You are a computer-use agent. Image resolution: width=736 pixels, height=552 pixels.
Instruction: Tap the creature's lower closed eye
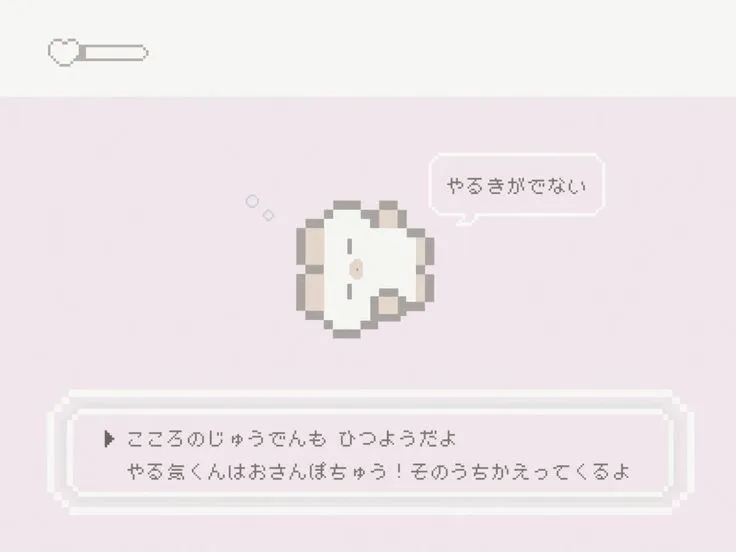pyautogui.click(x=349, y=291)
